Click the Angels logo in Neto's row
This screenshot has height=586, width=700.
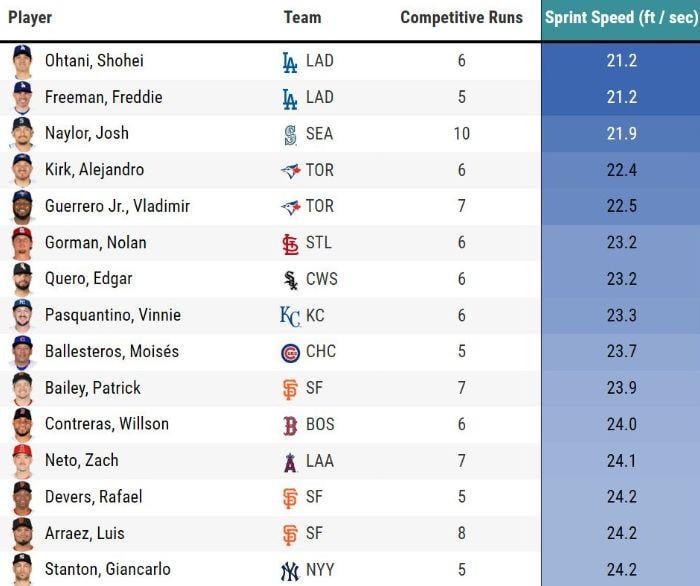[x=290, y=461]
